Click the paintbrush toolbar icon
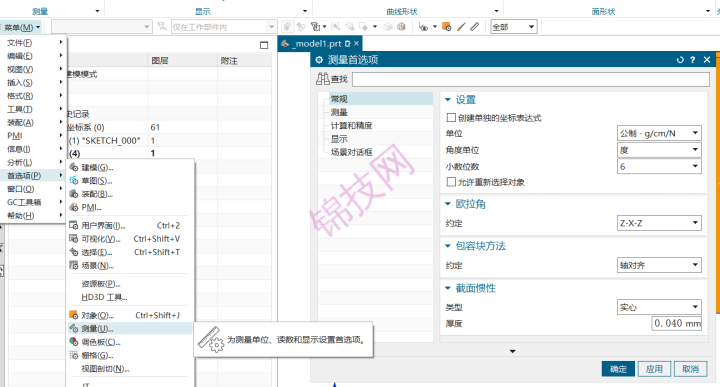 461,27
